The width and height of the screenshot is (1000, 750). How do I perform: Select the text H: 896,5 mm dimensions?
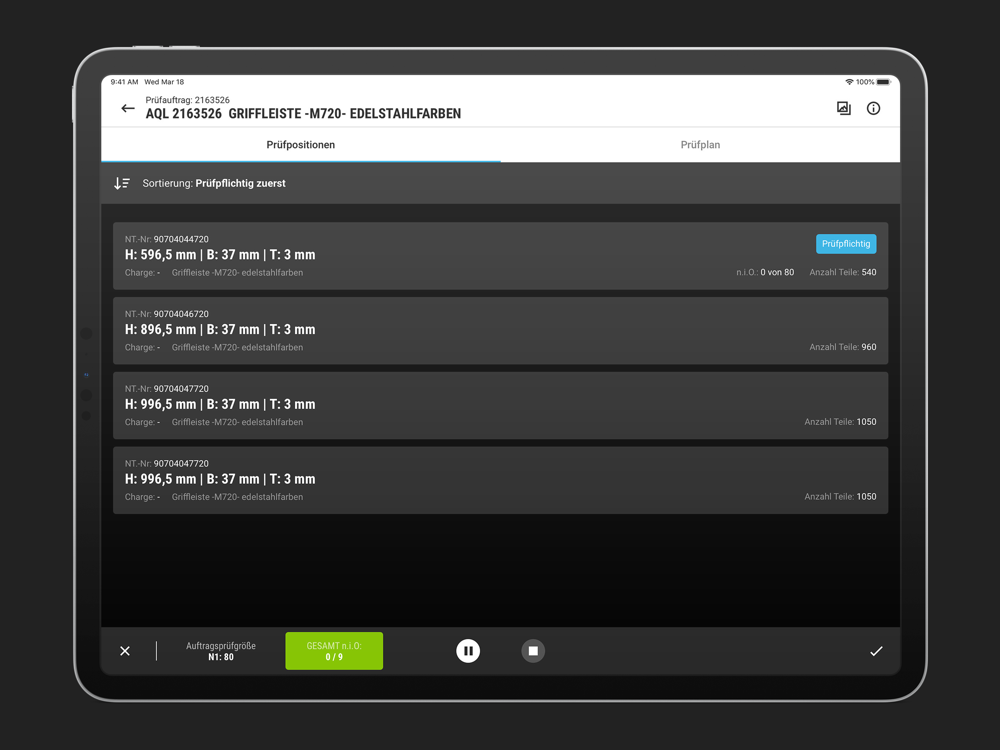pos(220,330)
